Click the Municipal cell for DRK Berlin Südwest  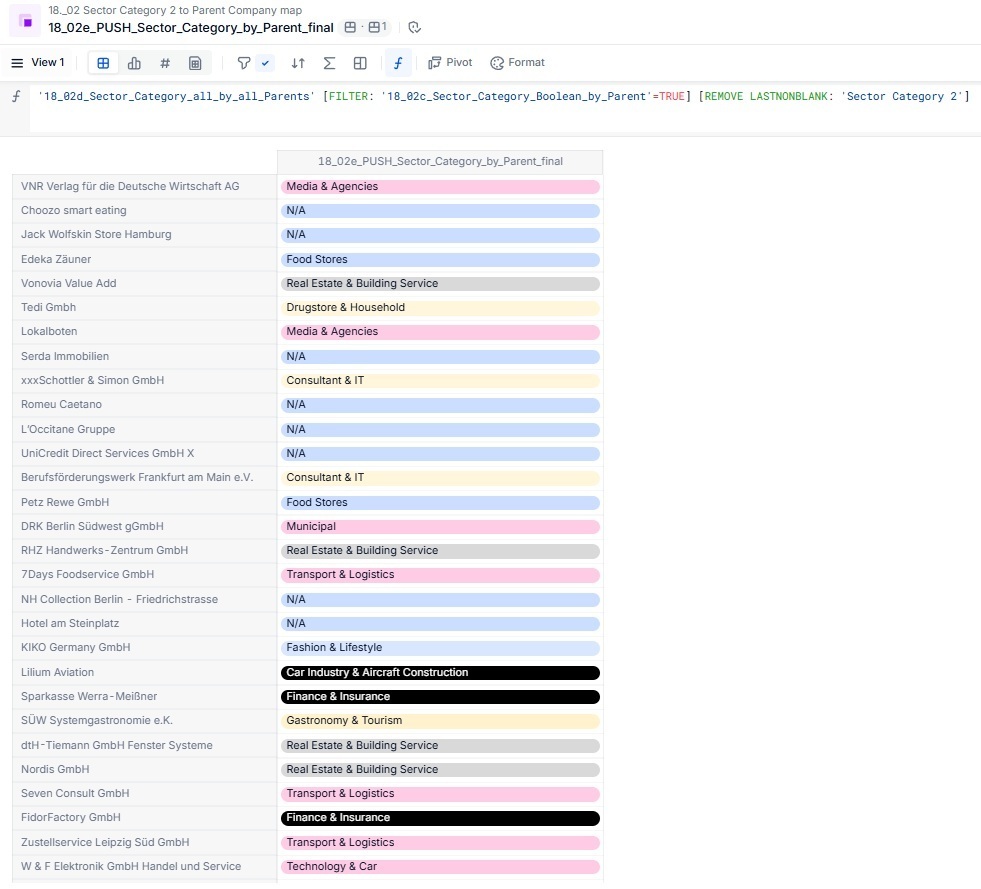pos(440,527)
